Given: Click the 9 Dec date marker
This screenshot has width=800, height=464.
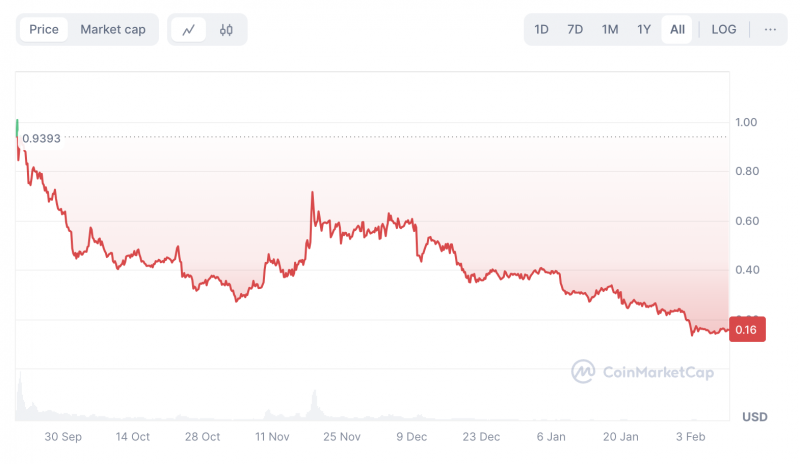Looking at the screenshot, I should click(412, 437).
